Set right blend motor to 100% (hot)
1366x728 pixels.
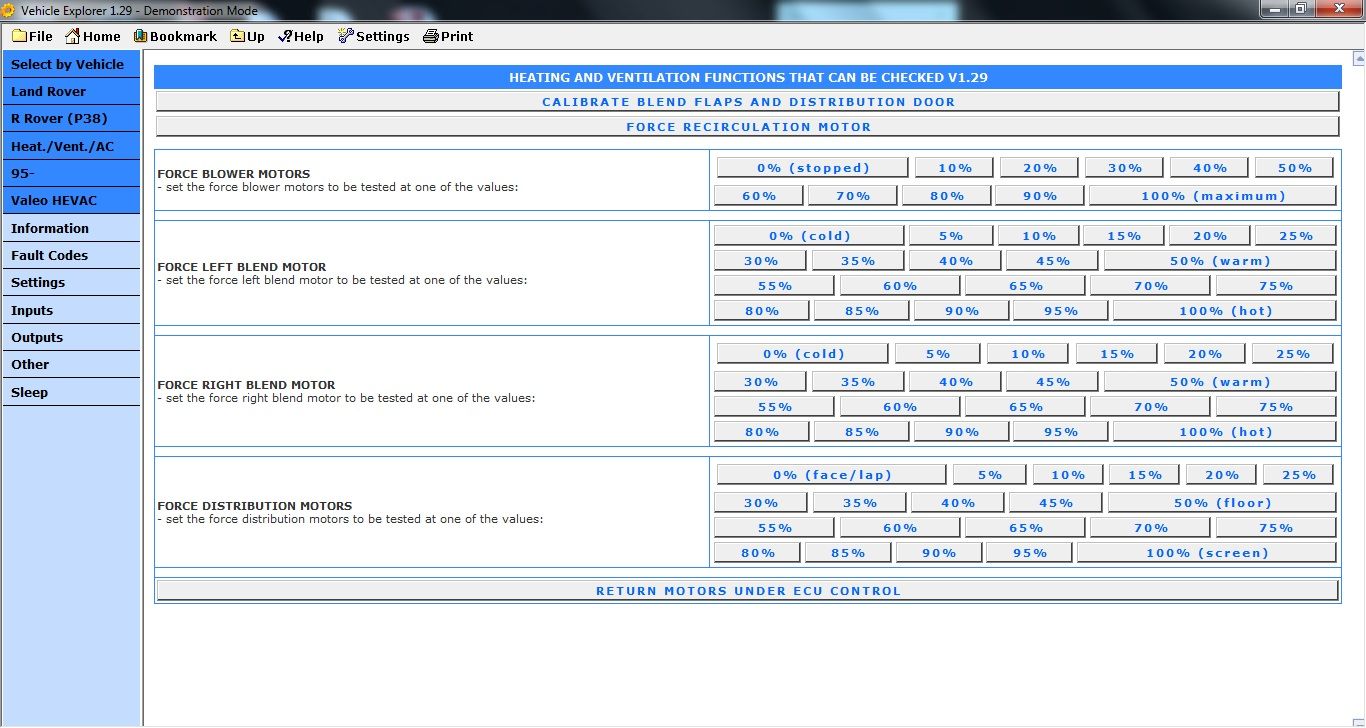pos(1225,432)
